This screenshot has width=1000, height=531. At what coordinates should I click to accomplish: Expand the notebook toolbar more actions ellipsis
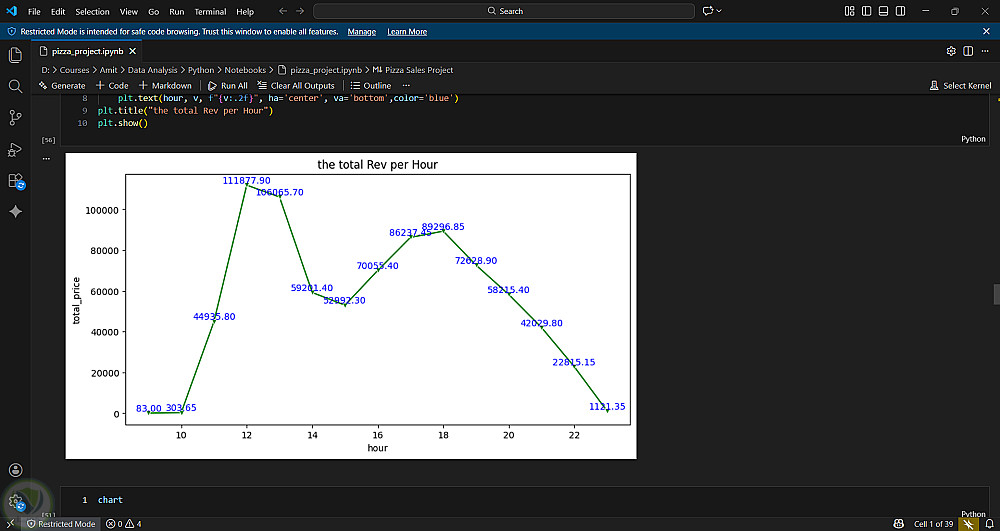pos(406,86)
